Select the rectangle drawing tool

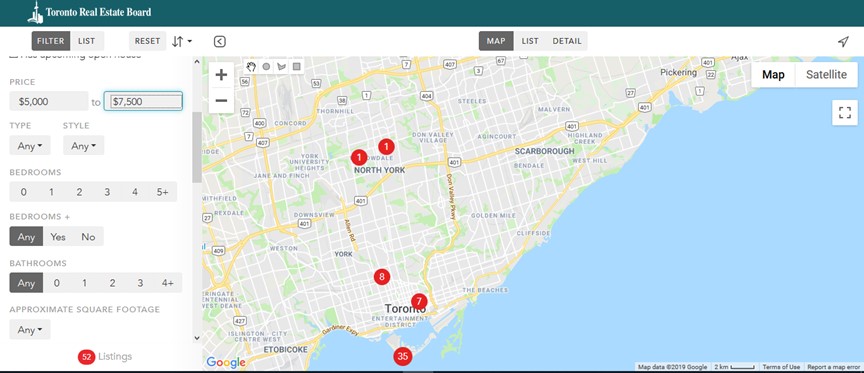[296, 67]
